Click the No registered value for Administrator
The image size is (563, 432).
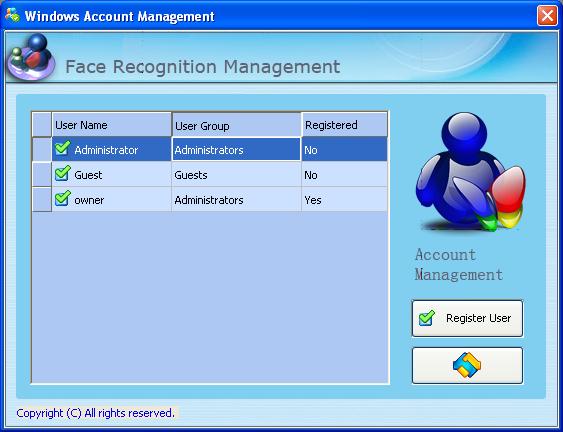(344, 149)
